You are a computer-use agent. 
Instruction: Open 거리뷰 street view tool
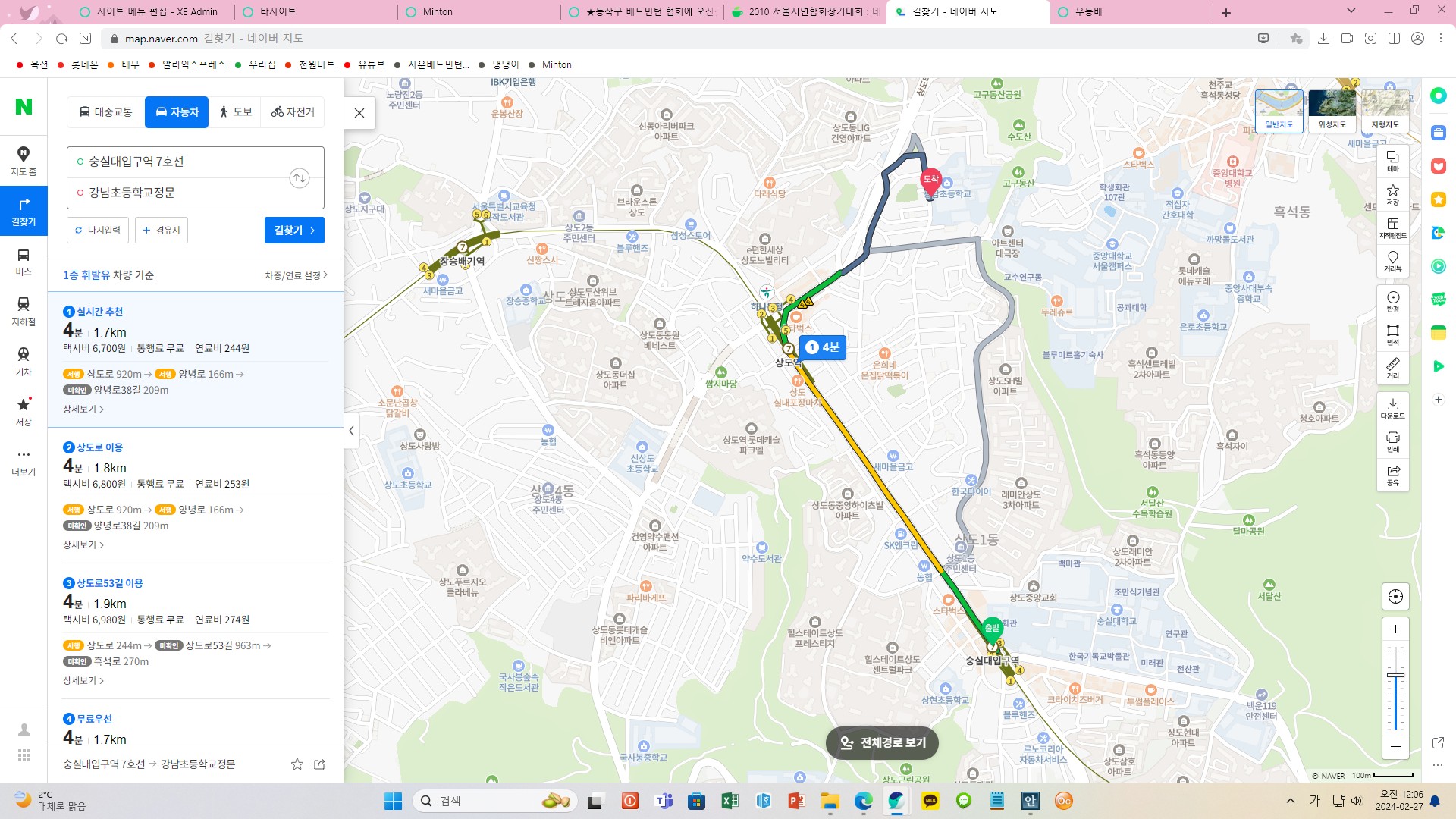click(x=1392, y=261)
